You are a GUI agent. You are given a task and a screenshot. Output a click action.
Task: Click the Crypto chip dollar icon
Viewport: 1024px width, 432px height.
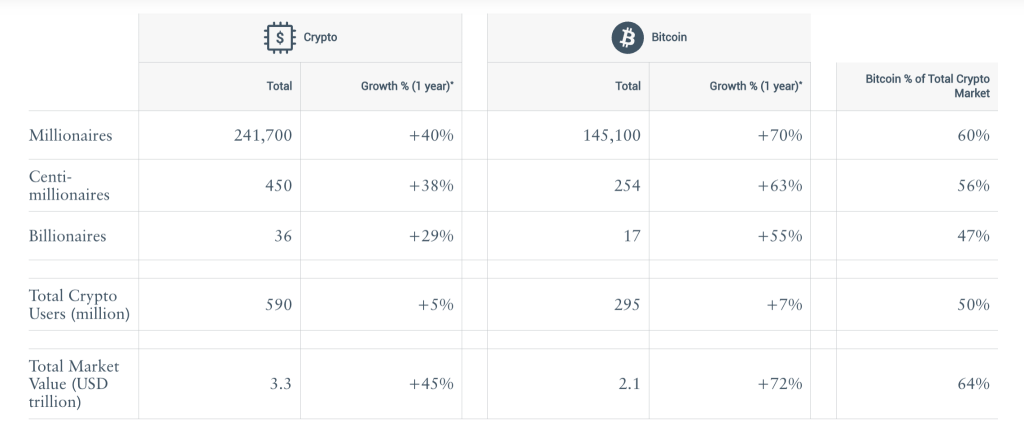(279, 38)
